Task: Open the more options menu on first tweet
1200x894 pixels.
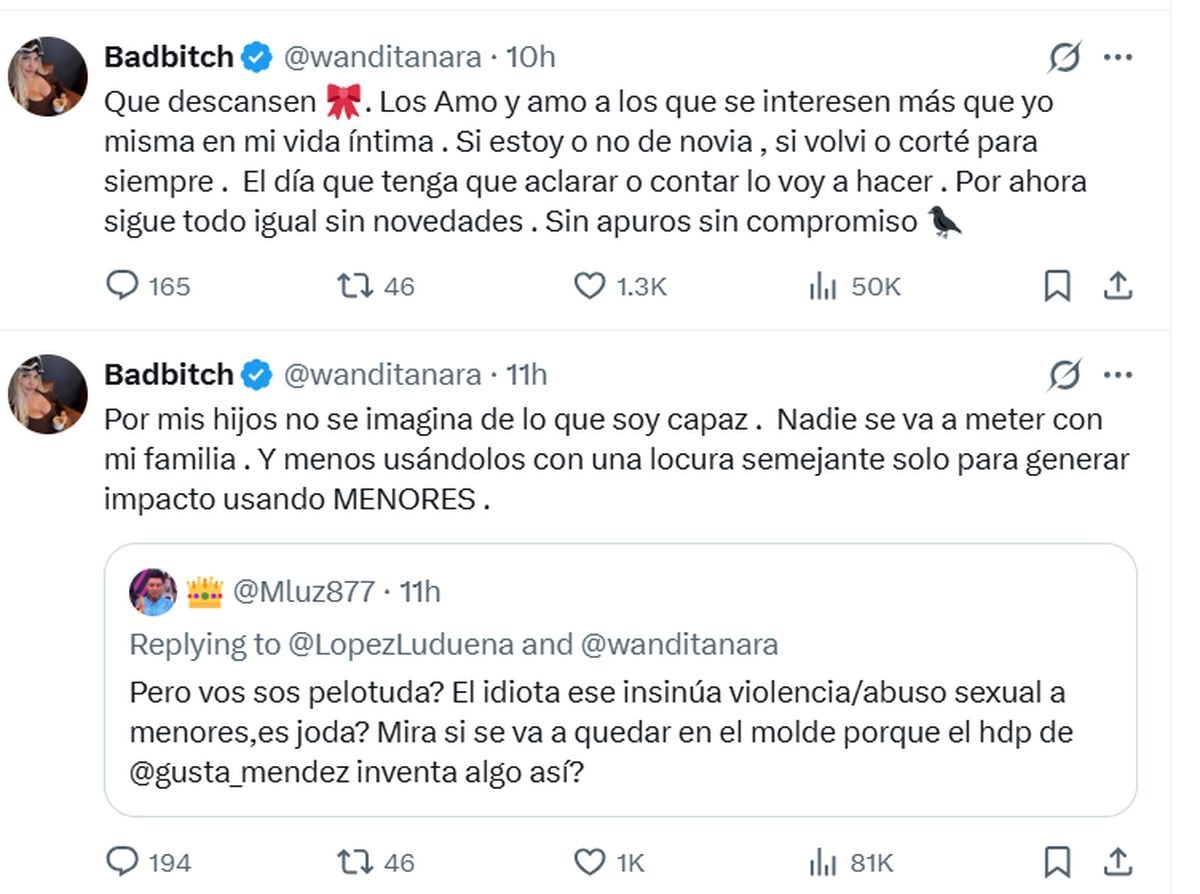Action: (1117, 58)
